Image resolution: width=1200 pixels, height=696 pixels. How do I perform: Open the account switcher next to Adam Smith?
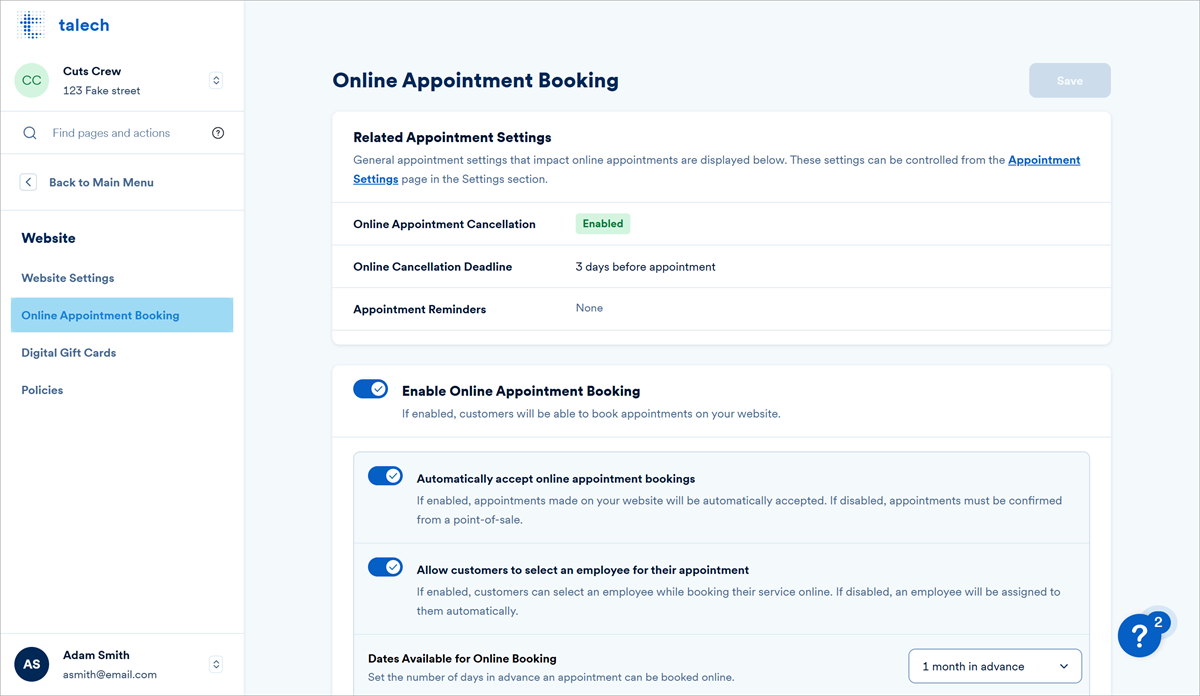pyautogui.click(x=216, y=663)
